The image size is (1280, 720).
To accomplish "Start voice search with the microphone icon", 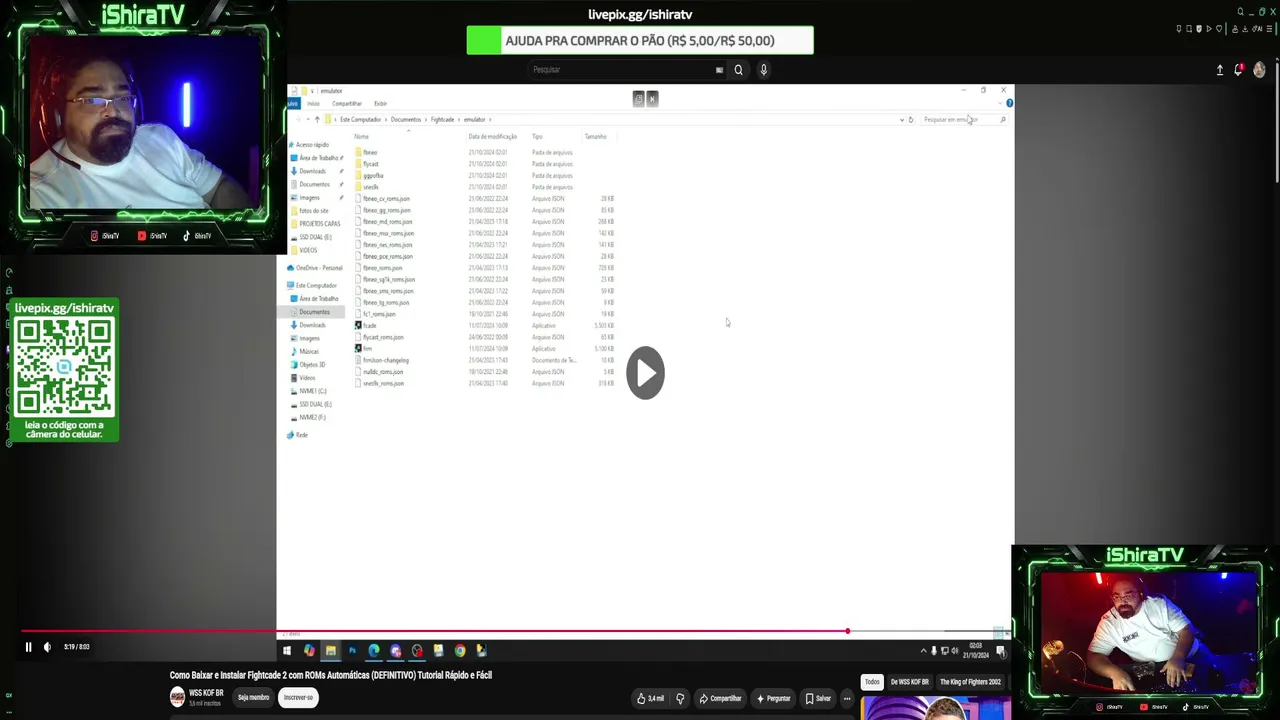I will (x=763, y=70).
